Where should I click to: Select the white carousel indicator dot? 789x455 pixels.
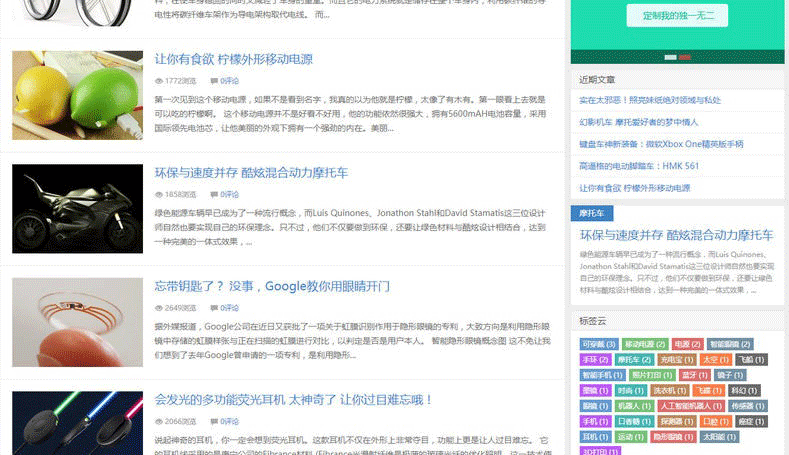point(670,57)
